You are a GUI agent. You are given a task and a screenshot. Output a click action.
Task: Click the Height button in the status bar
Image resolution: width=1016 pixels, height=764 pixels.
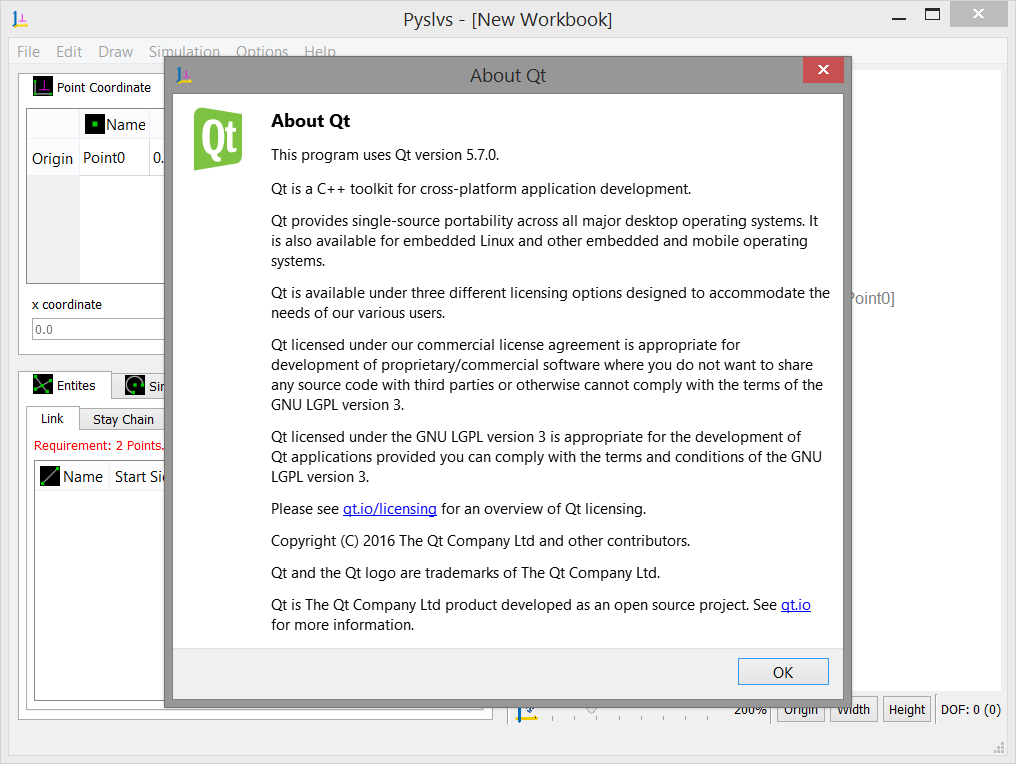point(906,710)
